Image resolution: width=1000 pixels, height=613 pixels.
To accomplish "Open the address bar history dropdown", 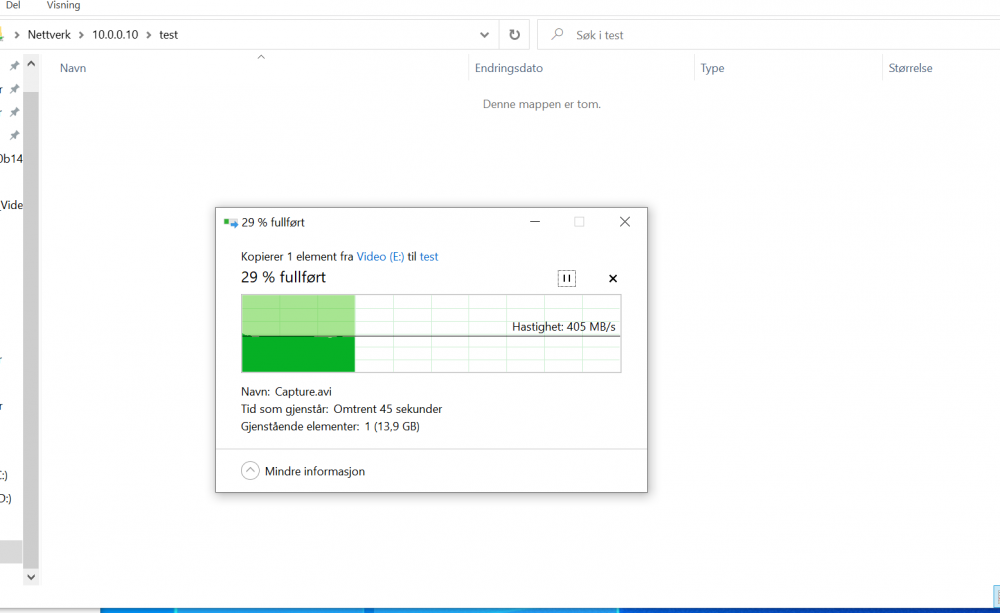I will pyautogui.click(x=484, y=35).
